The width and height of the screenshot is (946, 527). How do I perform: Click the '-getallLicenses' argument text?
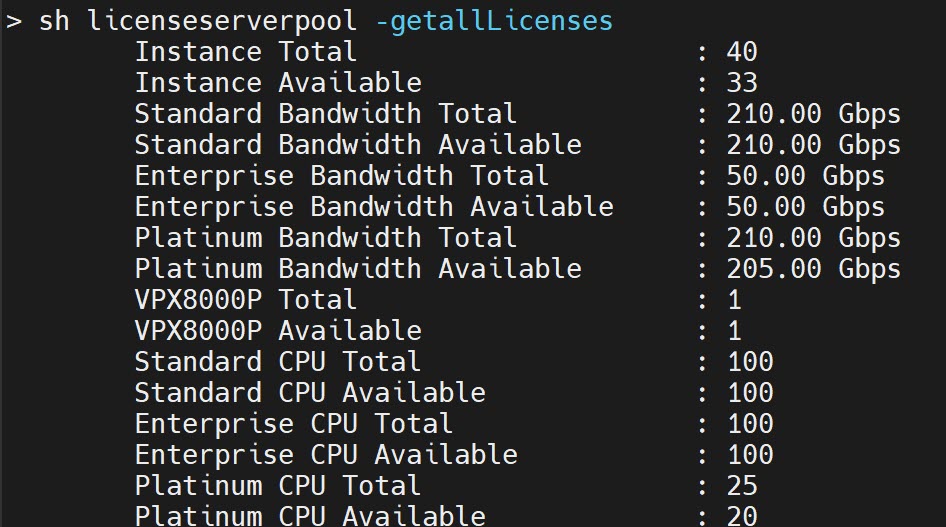point(494,22)
